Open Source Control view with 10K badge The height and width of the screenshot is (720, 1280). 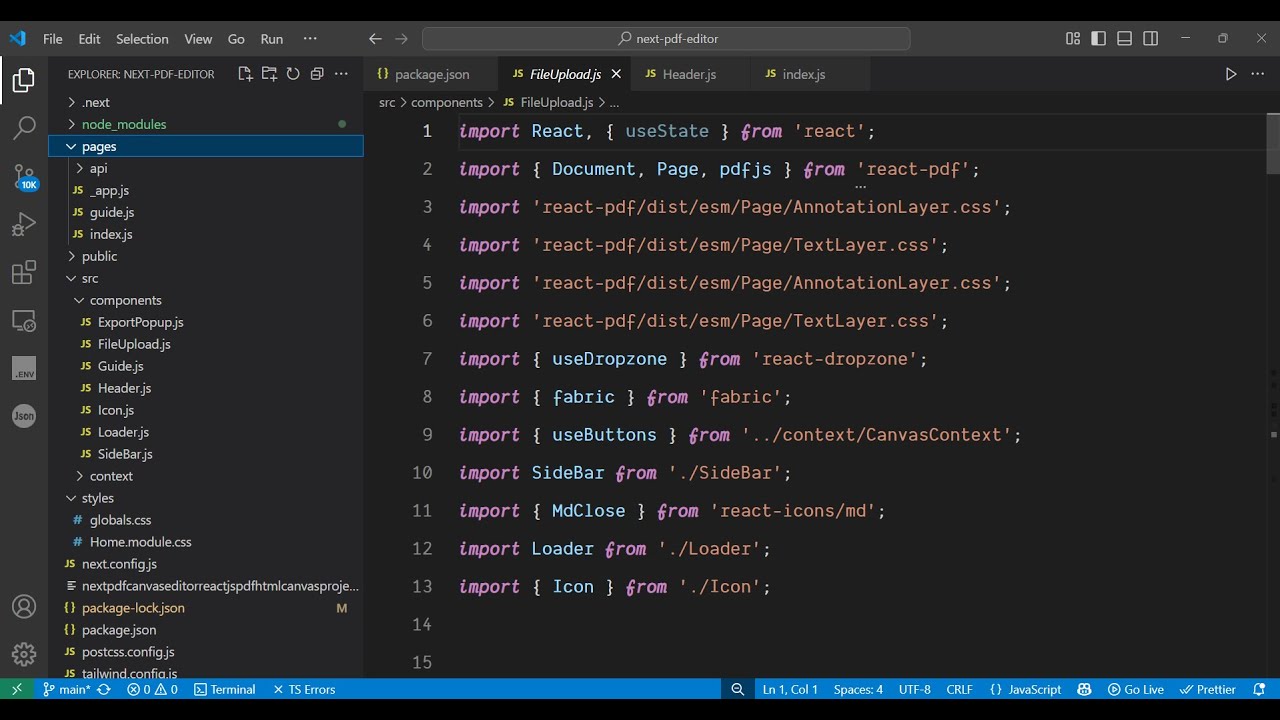(24, 177)
